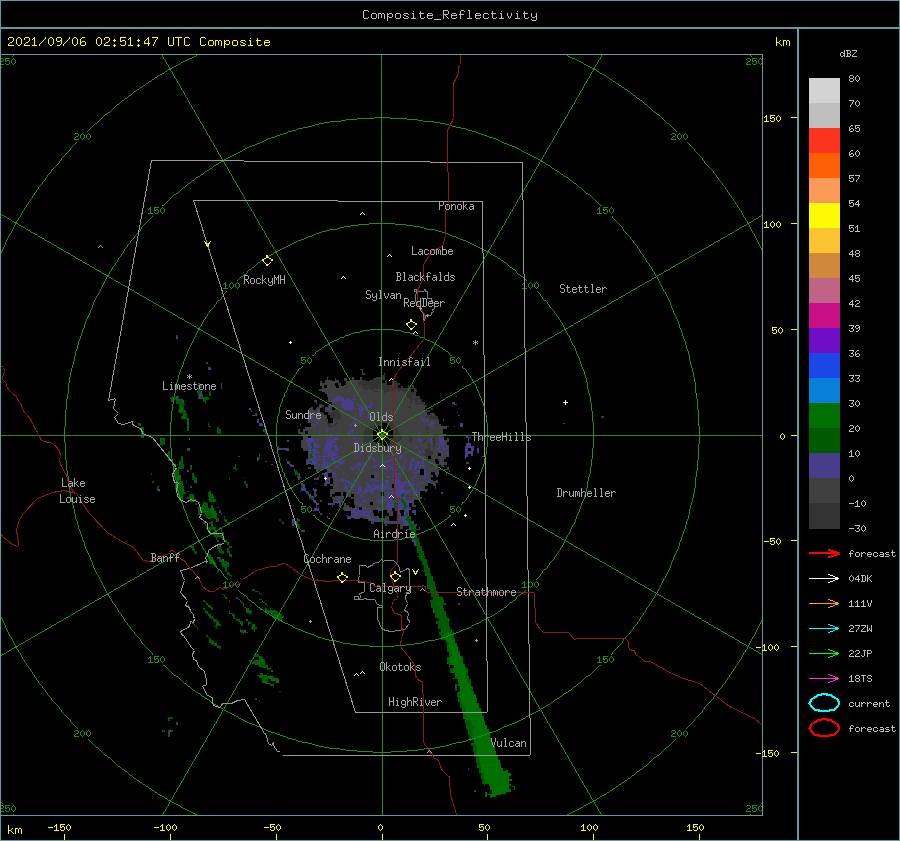The width and height of the screenshot is (900, 841).
Task: Click the Strathmore label
Action: tap(486, 592)
